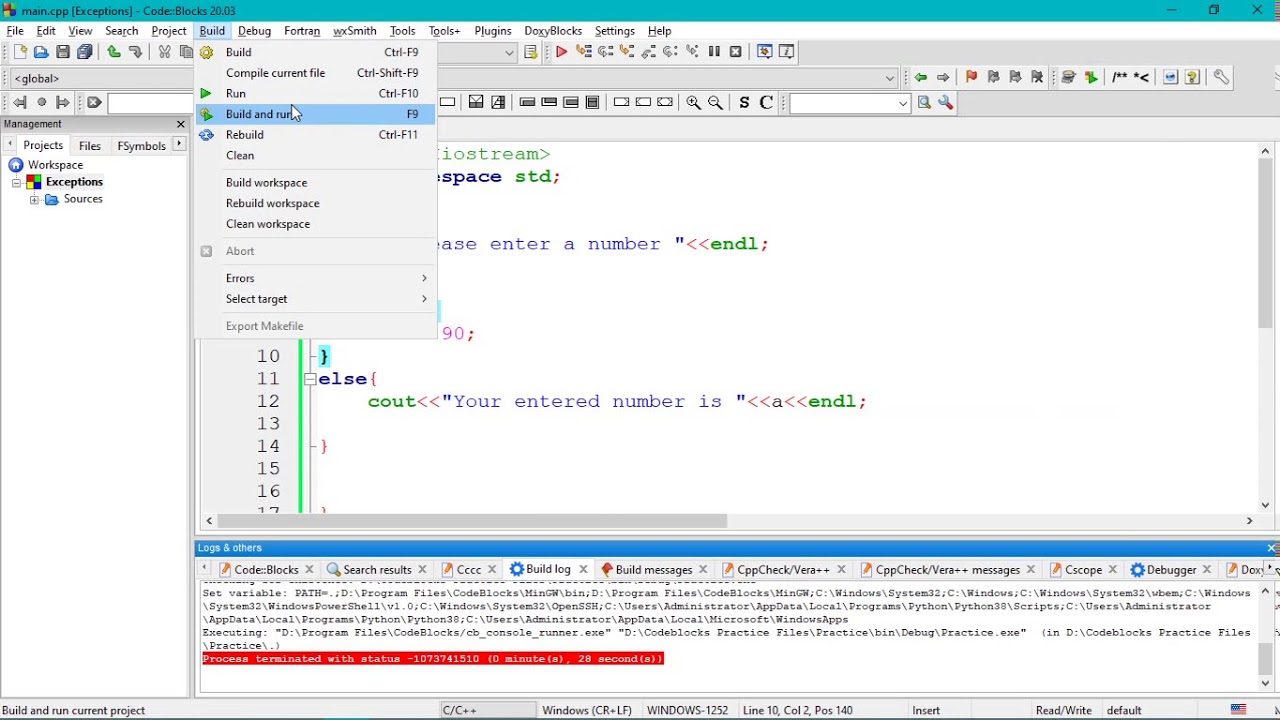Click the Insert mode status bar entry
The width and height of the screenshot is (1280, 720).
[x=926, y=710]
